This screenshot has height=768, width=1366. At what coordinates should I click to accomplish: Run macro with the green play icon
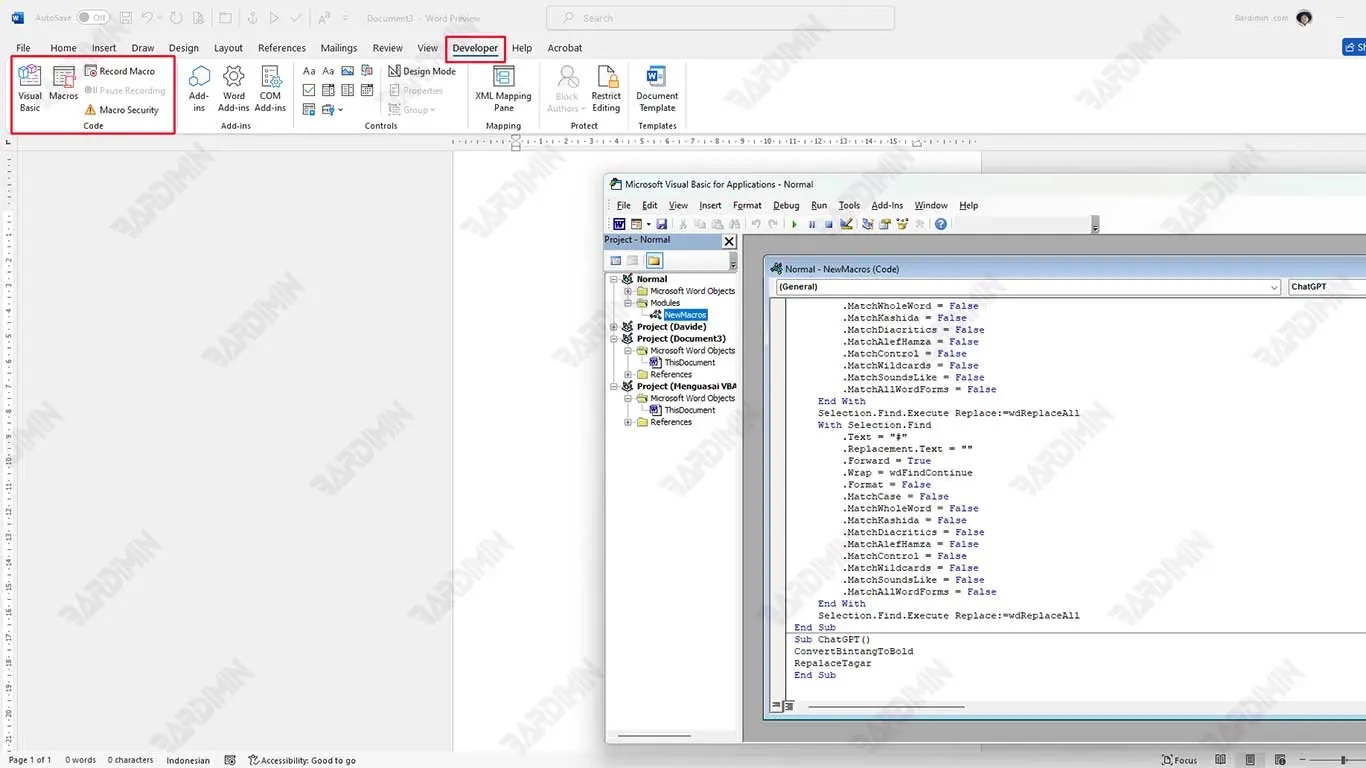point(794,224)
